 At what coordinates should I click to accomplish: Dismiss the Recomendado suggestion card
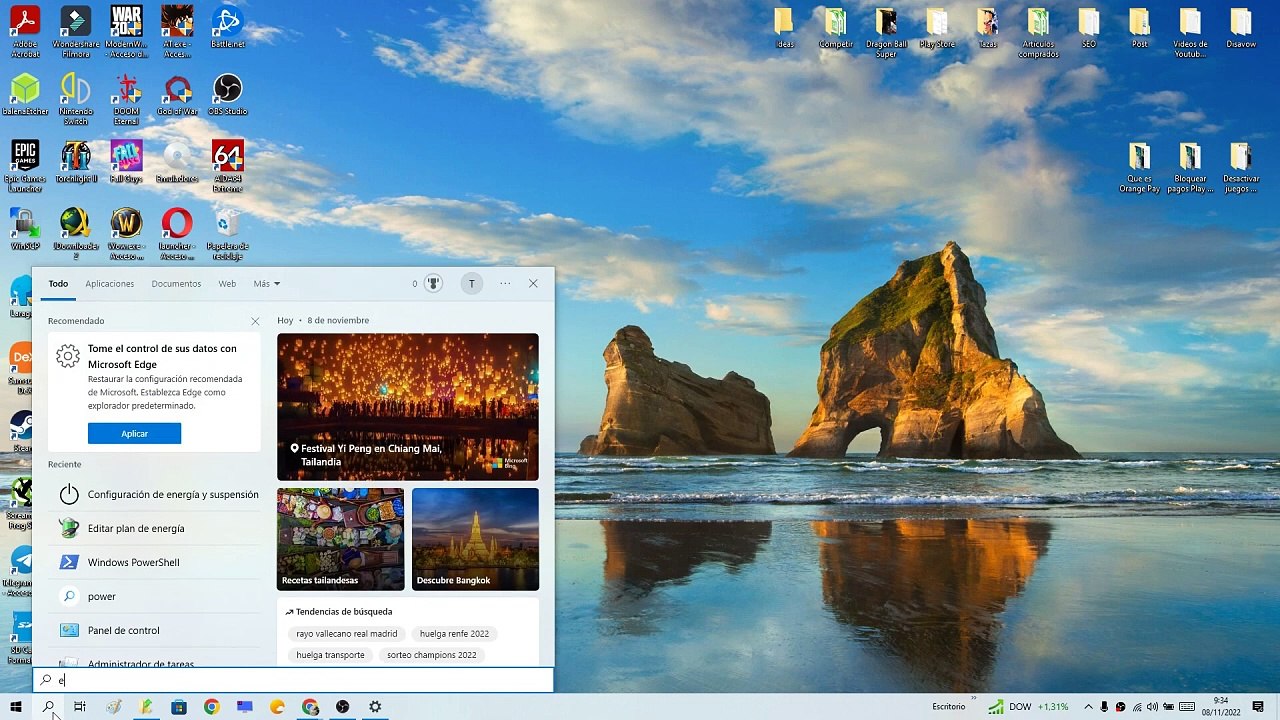255,321
